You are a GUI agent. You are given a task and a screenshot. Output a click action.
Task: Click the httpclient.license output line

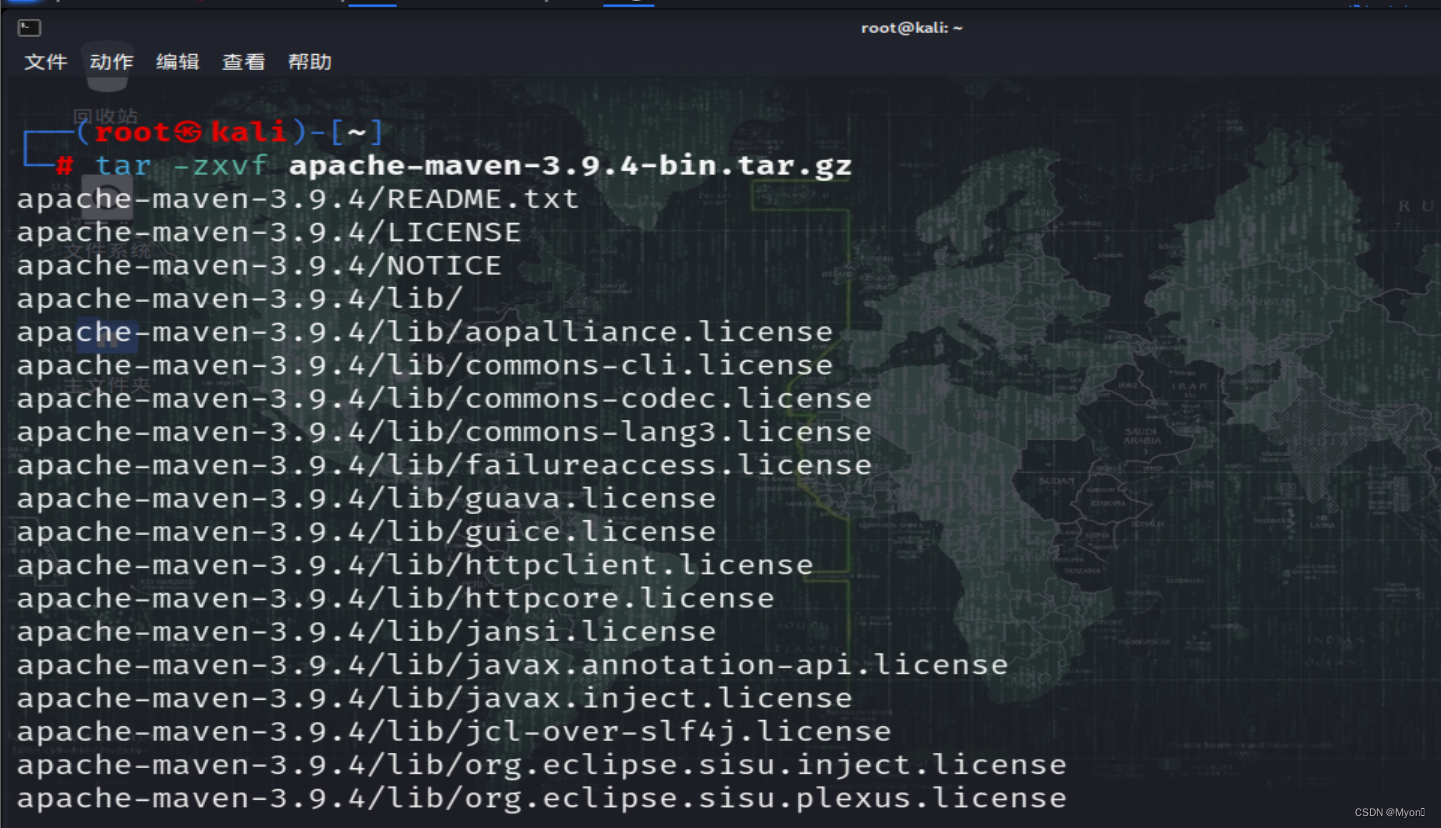point(414,564)
